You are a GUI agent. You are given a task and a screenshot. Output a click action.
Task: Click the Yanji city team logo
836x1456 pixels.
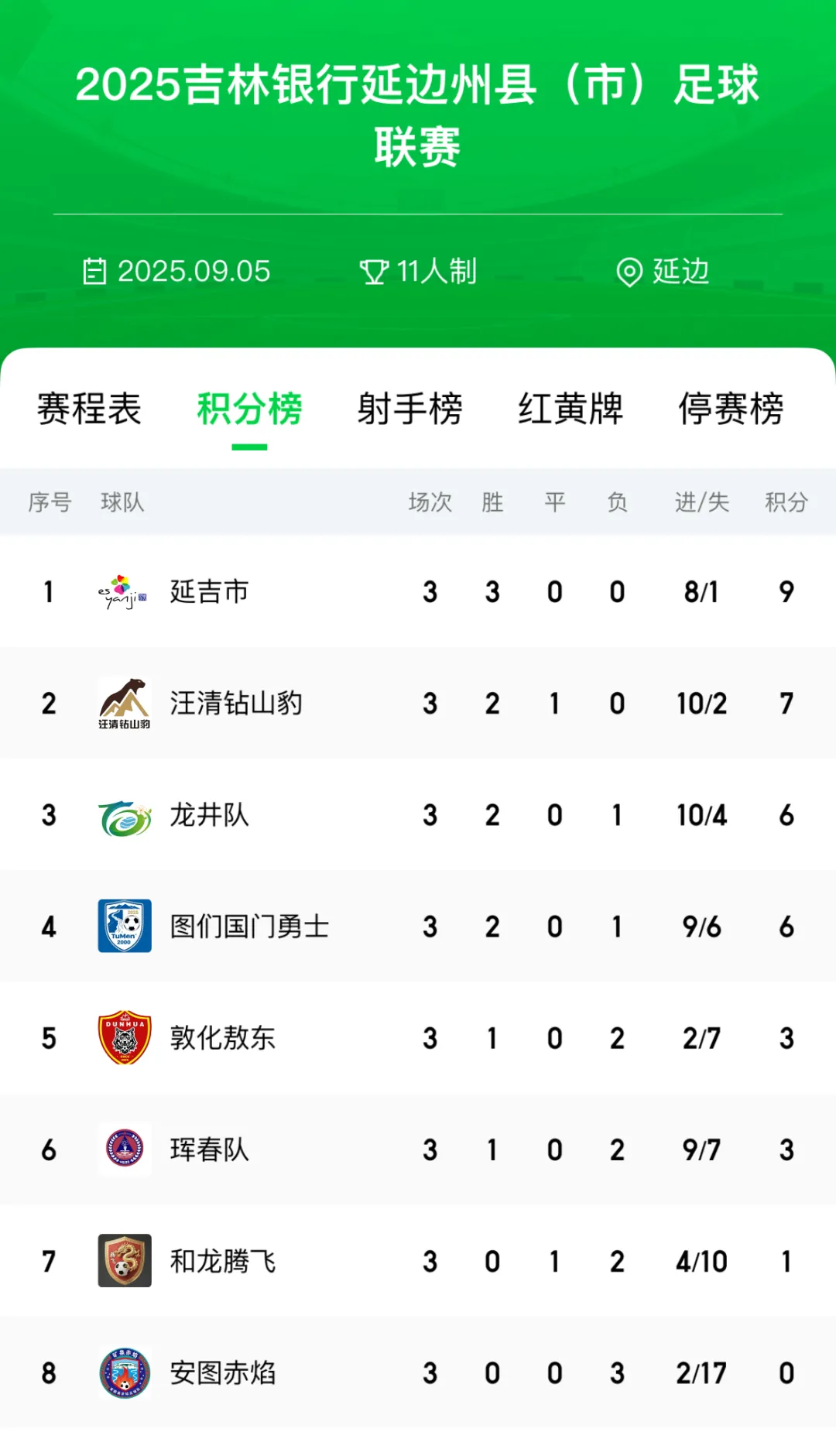point(123,592)
